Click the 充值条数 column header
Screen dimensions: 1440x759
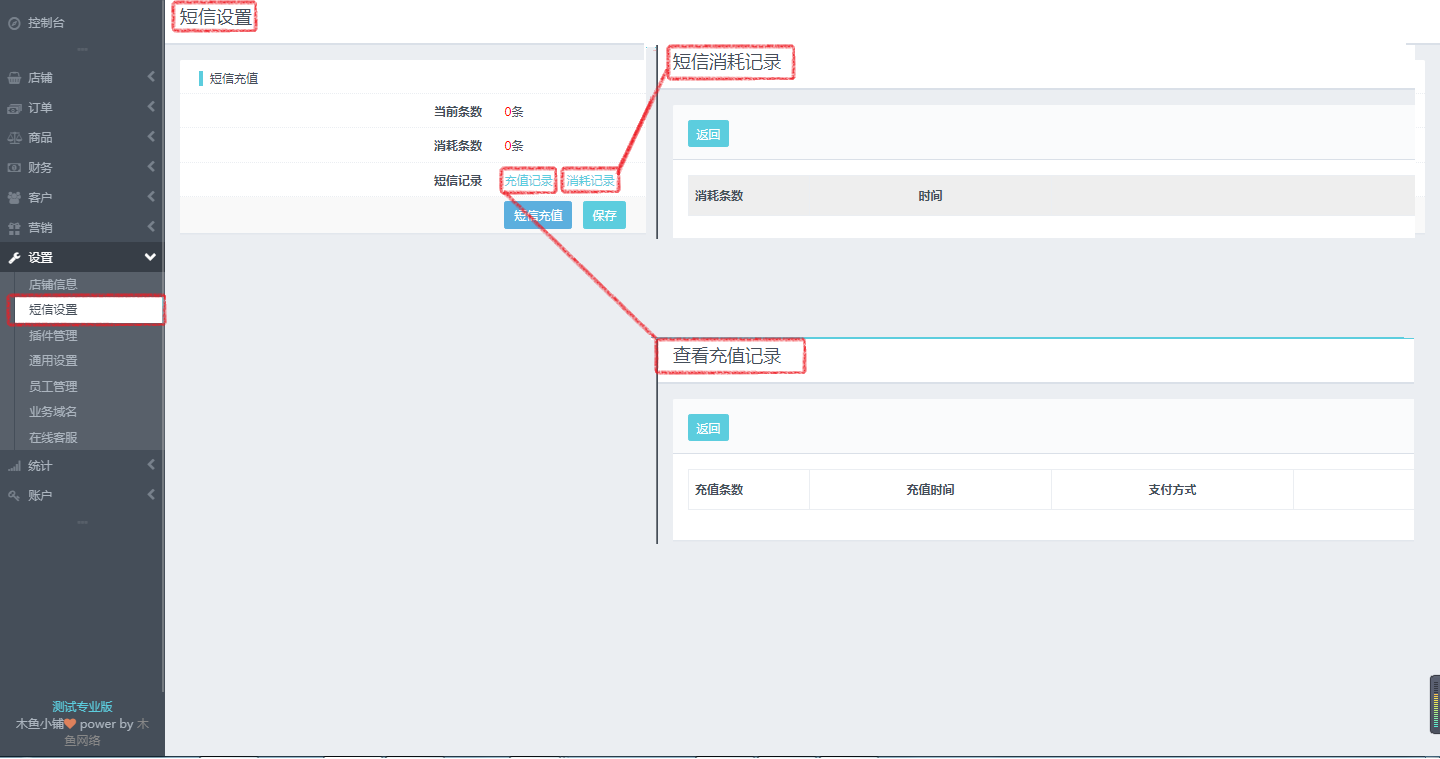[719, 490]
